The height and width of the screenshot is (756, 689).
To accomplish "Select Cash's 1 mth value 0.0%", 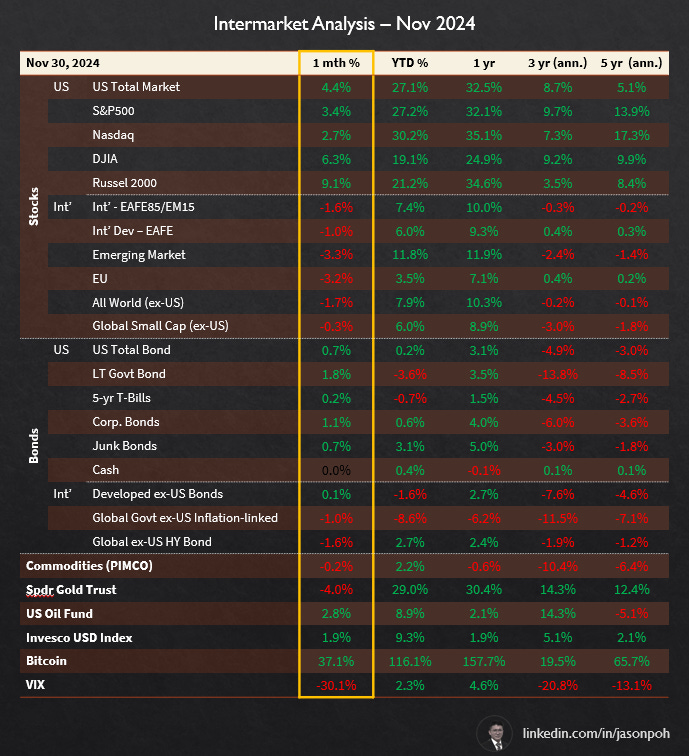I will coord(336,471).
